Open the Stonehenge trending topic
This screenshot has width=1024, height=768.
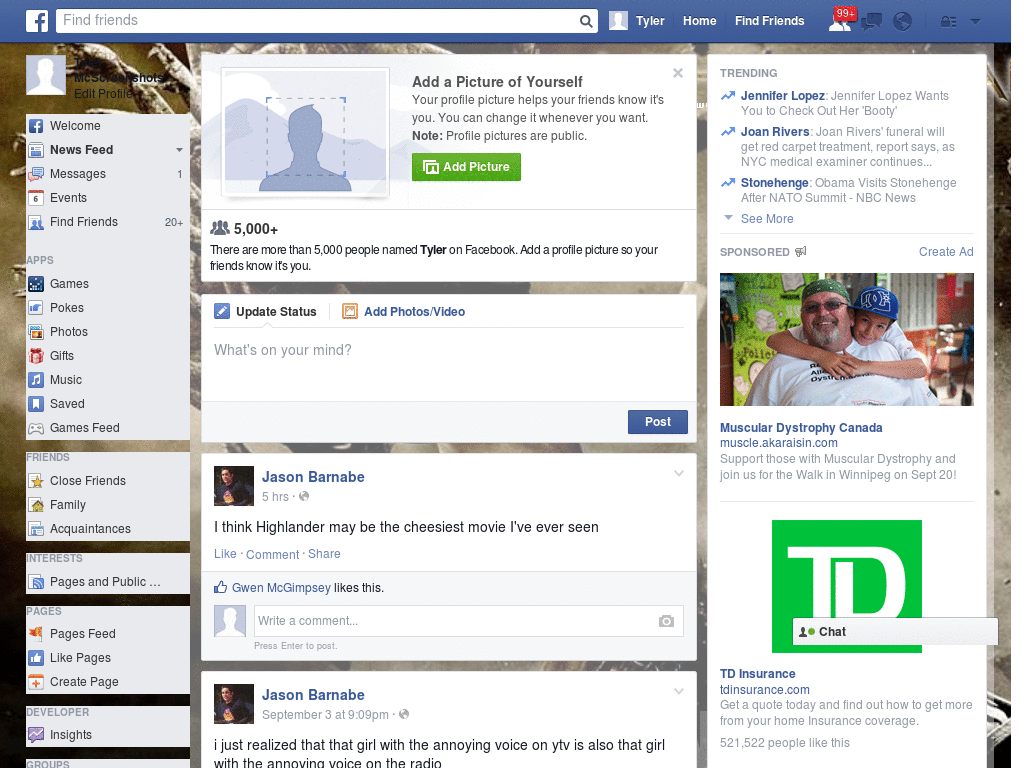pyautogui.click(x=775, y=183)
